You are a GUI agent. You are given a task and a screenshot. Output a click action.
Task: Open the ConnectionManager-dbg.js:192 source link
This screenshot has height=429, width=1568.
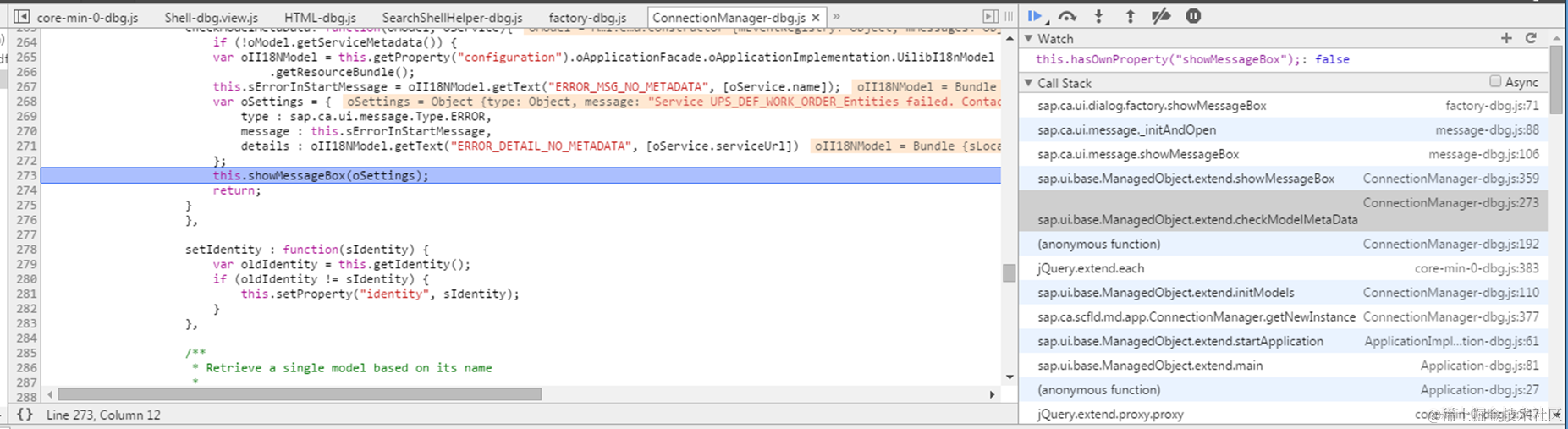1450,244
